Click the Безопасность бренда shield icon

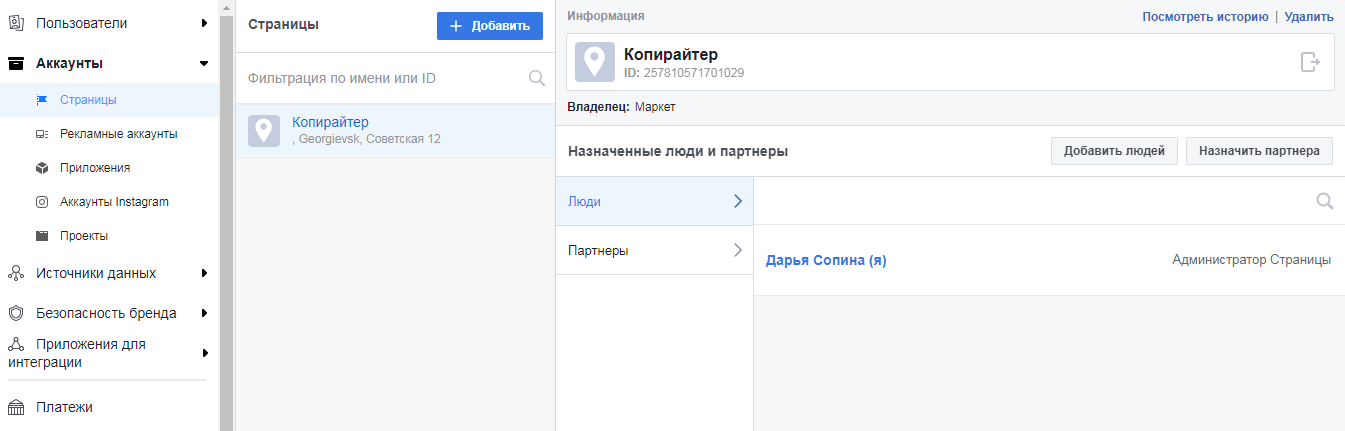16,313
